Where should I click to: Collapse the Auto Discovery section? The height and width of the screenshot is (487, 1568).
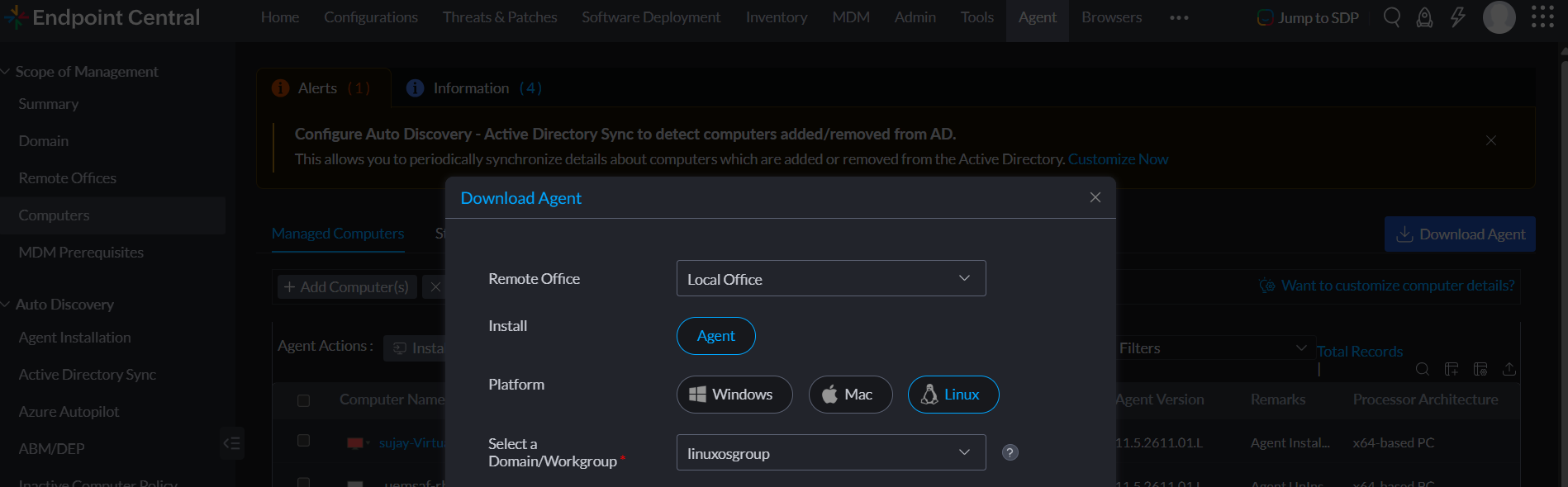6,305
